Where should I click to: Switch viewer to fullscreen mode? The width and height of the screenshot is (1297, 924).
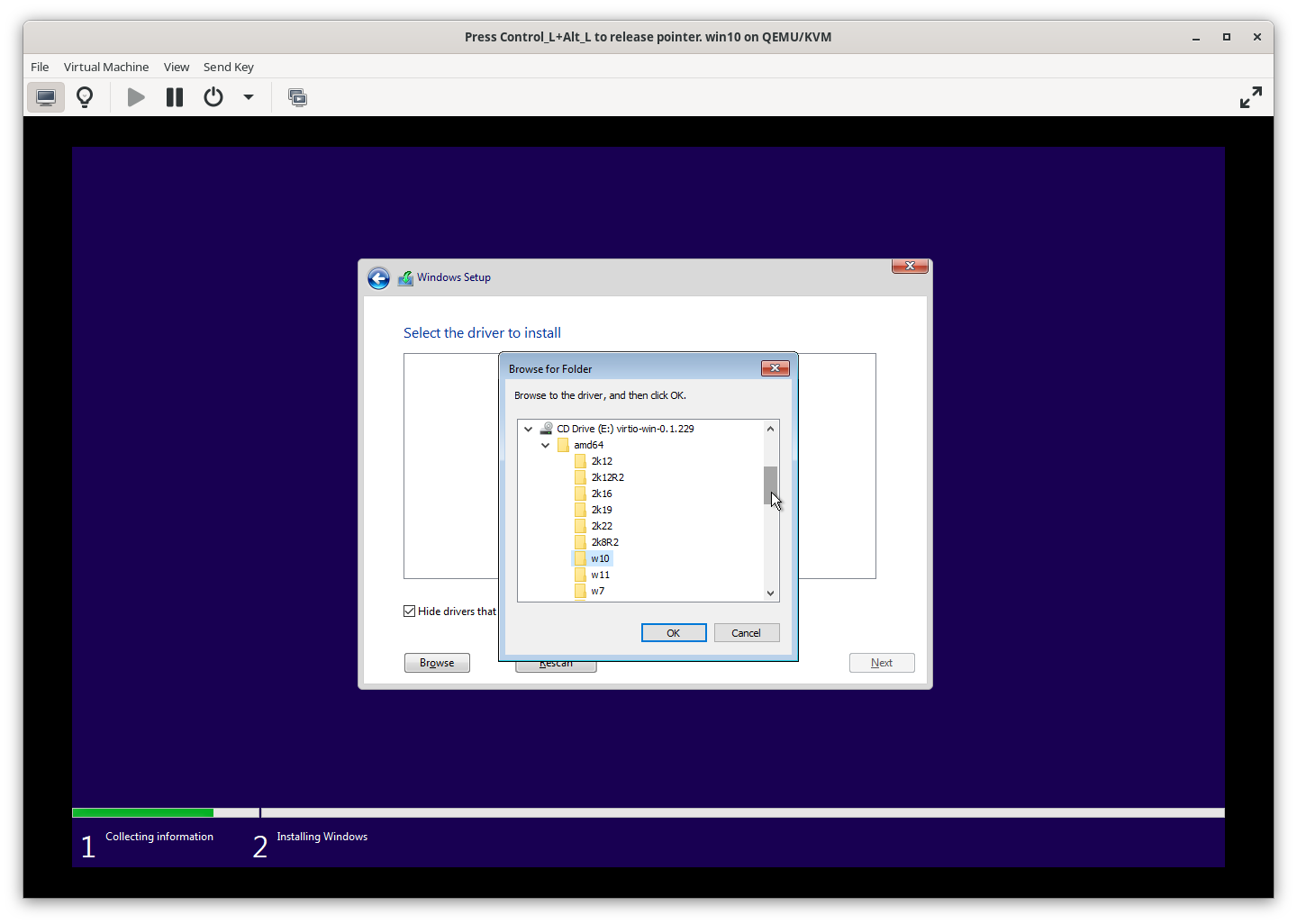1250,97
